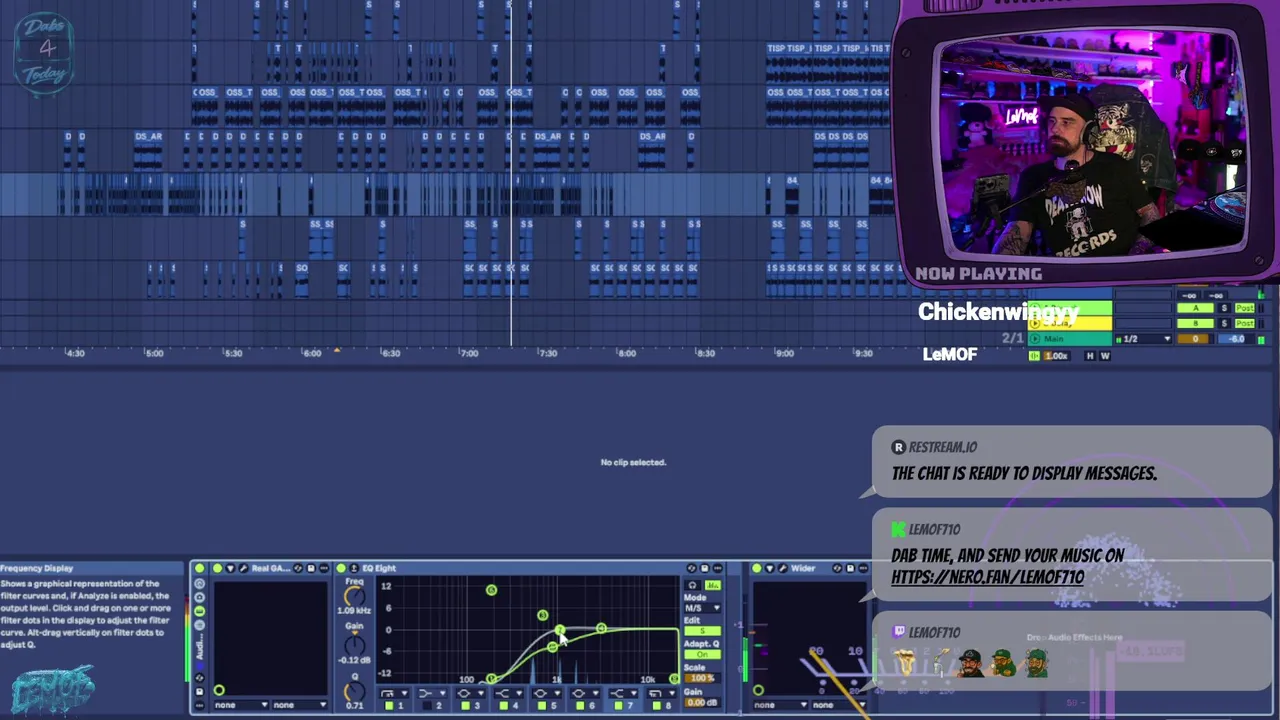Select filter dot 6 in EQ display

tap(491, 590)
